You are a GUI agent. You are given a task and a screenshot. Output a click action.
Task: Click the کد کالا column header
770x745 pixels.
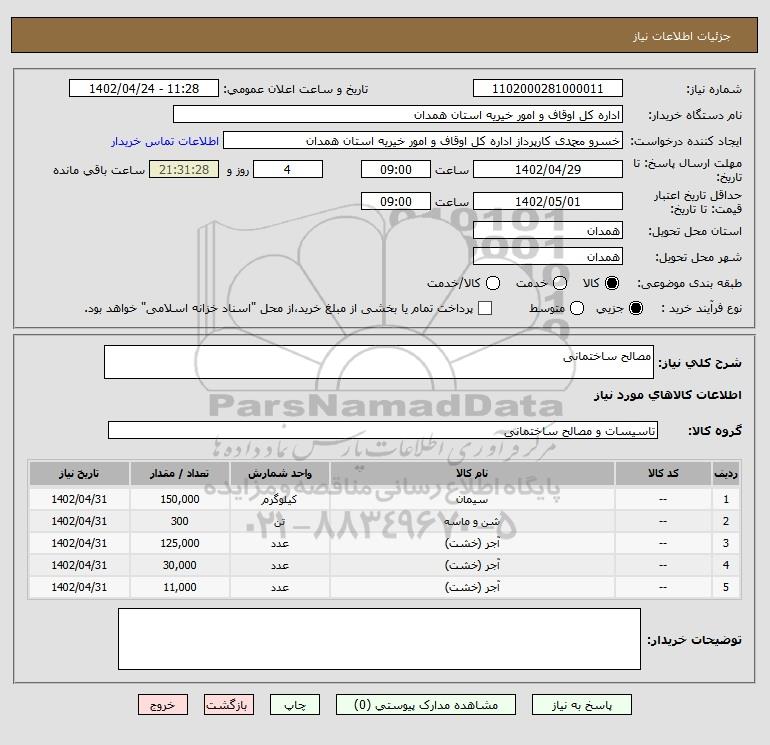pos(663,473)
